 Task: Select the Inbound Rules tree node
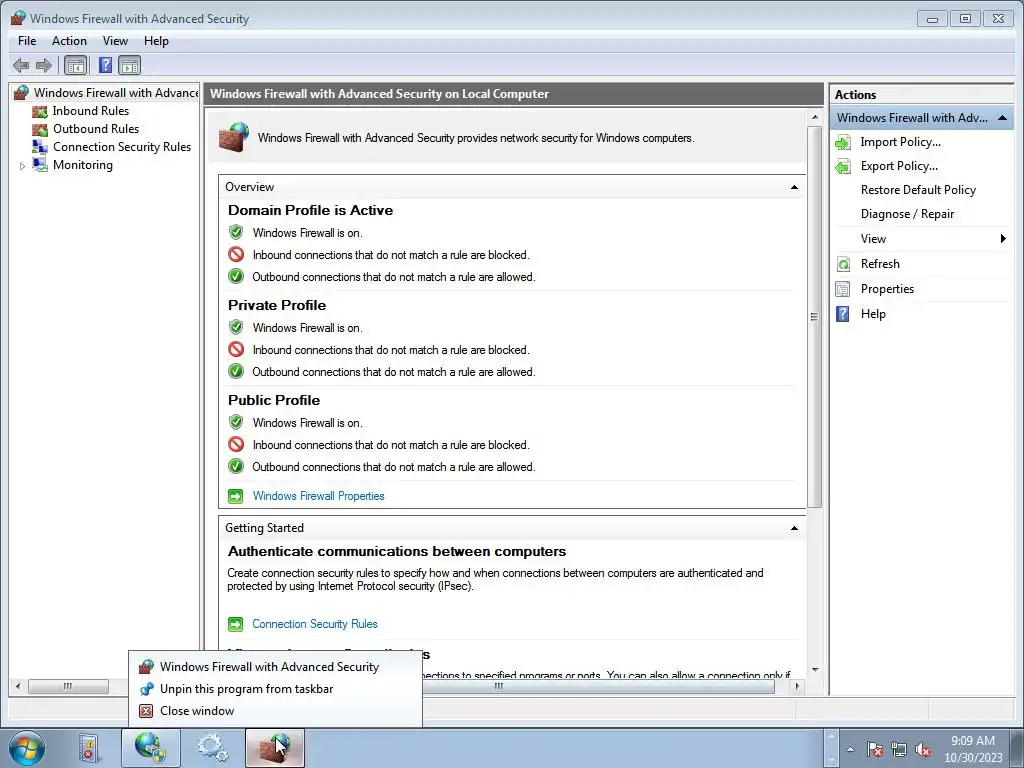(91, 111)
